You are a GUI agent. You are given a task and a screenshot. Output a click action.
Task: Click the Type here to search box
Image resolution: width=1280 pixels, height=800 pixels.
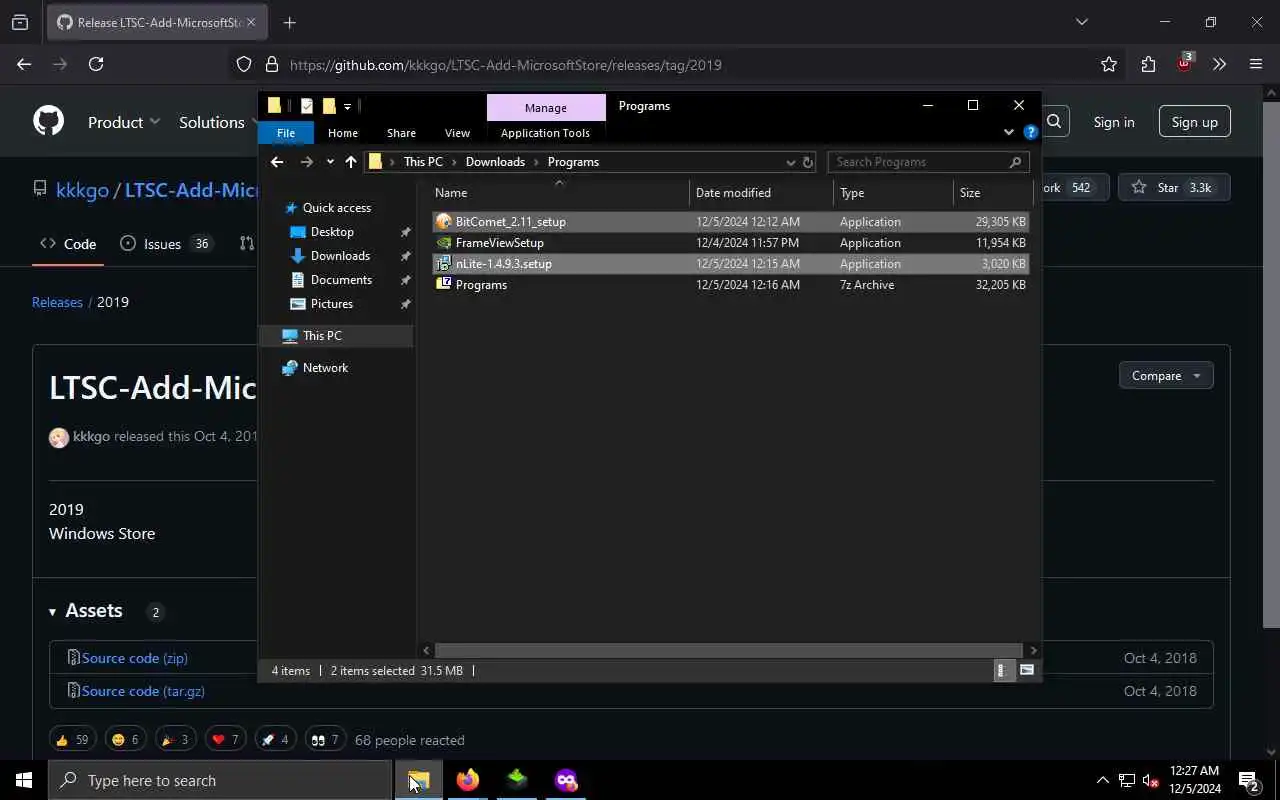(x=220, y=780)
